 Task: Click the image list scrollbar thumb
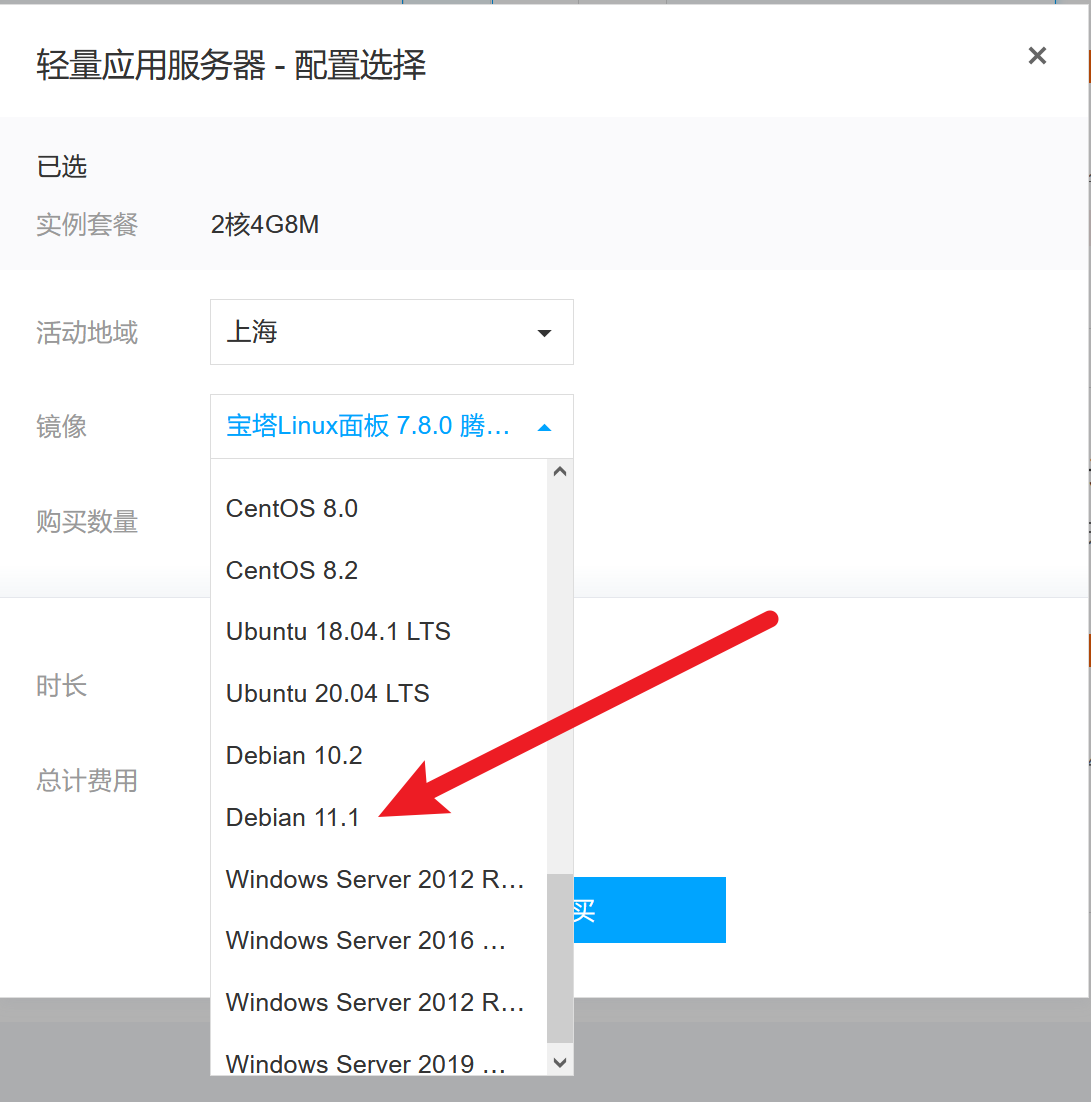coord(560,959)
